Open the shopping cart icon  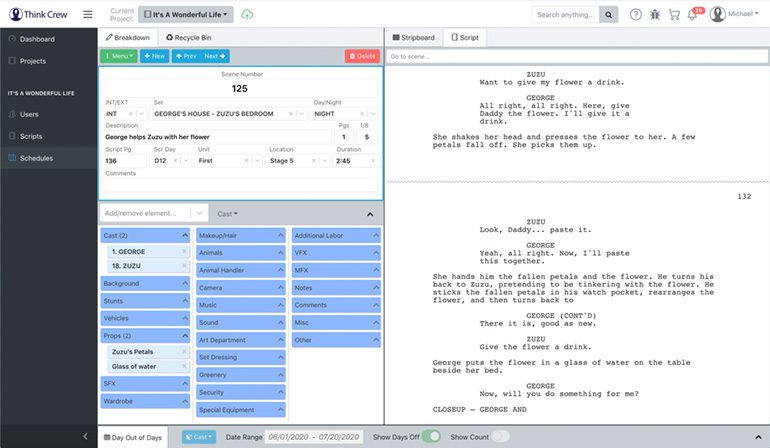[x=674, y=15]
